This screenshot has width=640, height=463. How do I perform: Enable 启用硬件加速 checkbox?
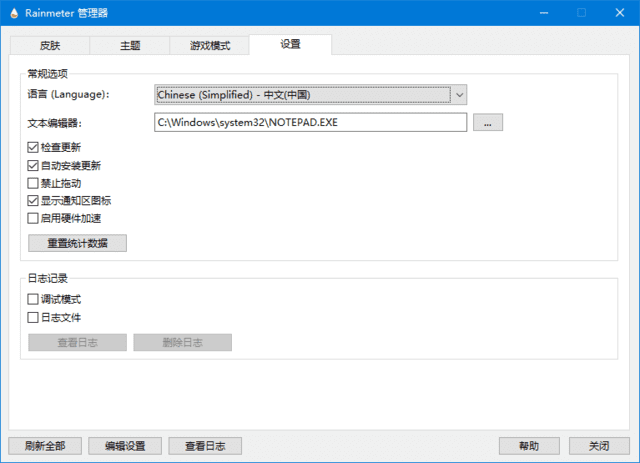point(33,219)
